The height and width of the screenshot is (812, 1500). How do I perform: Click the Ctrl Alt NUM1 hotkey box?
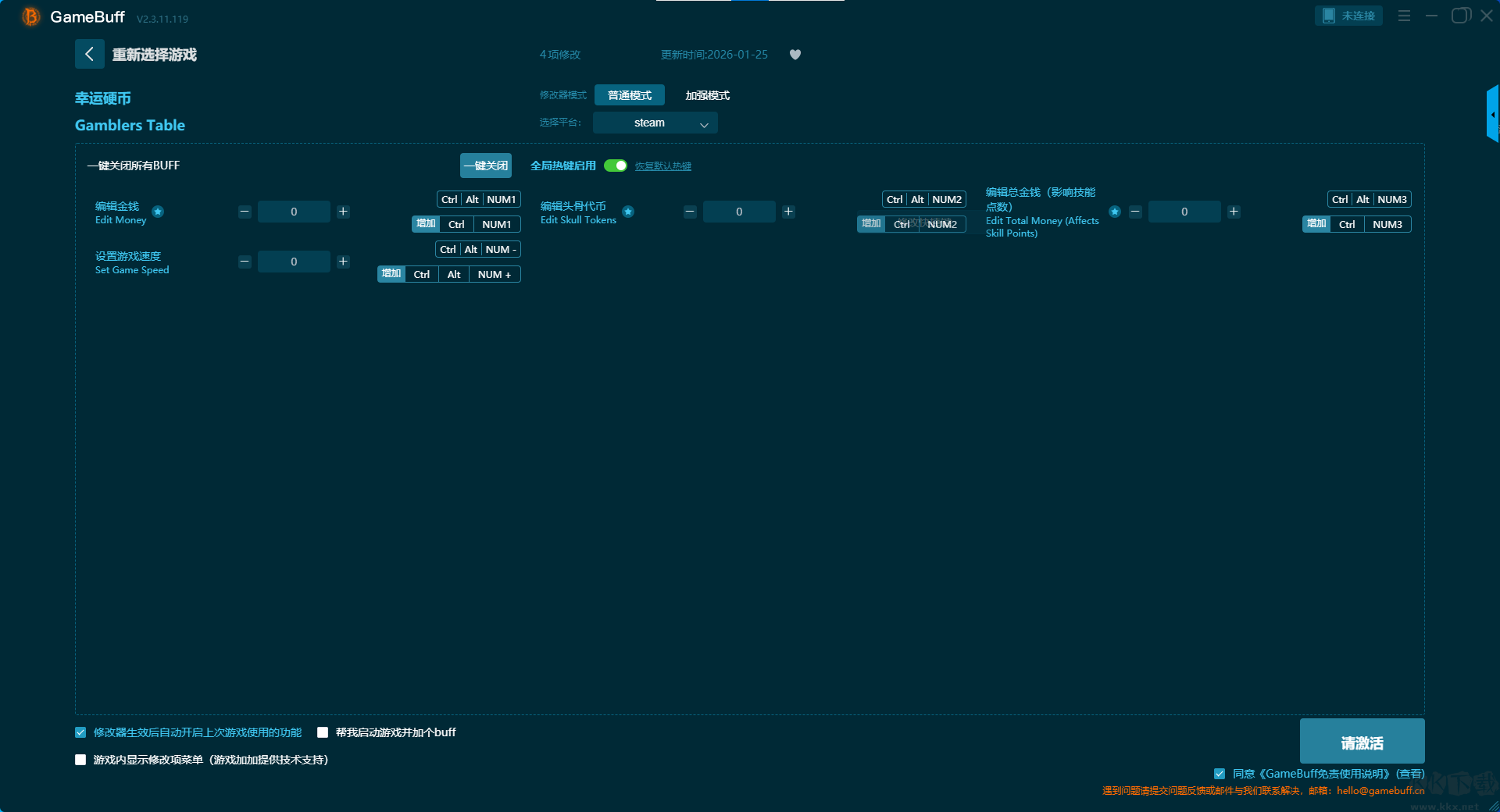(x=479, y=199)
